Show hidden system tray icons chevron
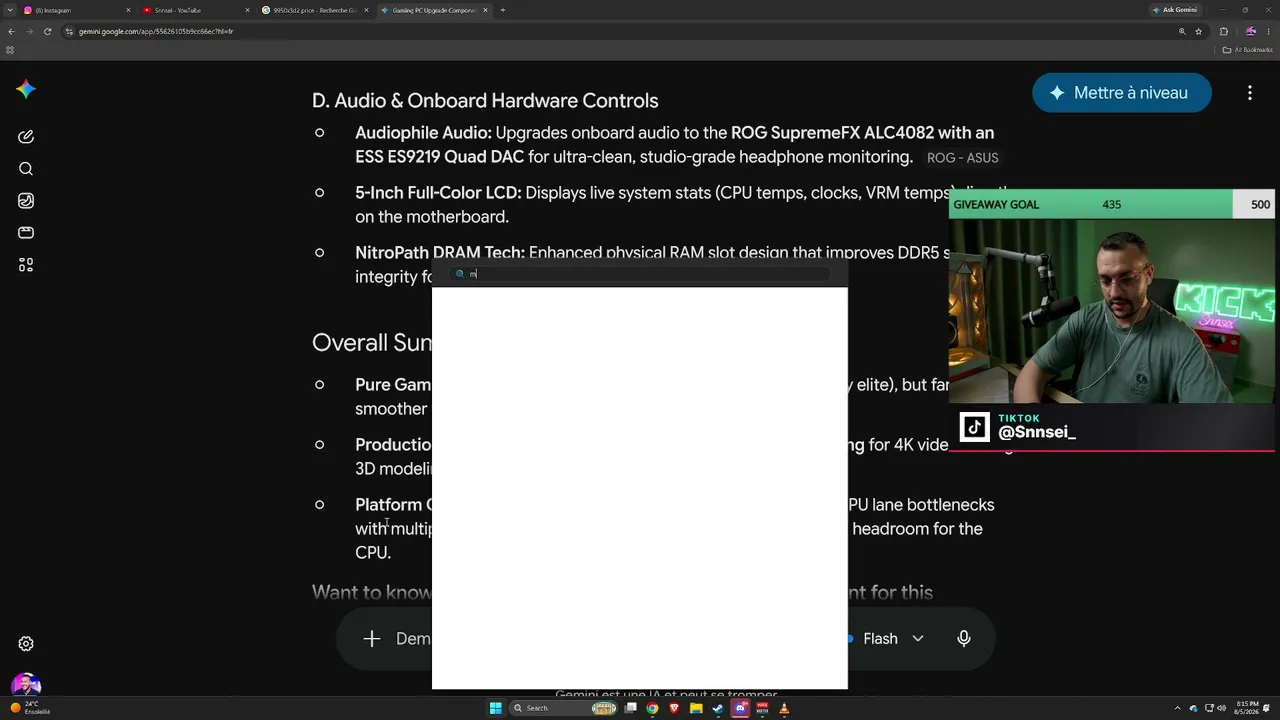Screen dimensions: 1280x720 pyautogui.click(x=1178, y=708)
